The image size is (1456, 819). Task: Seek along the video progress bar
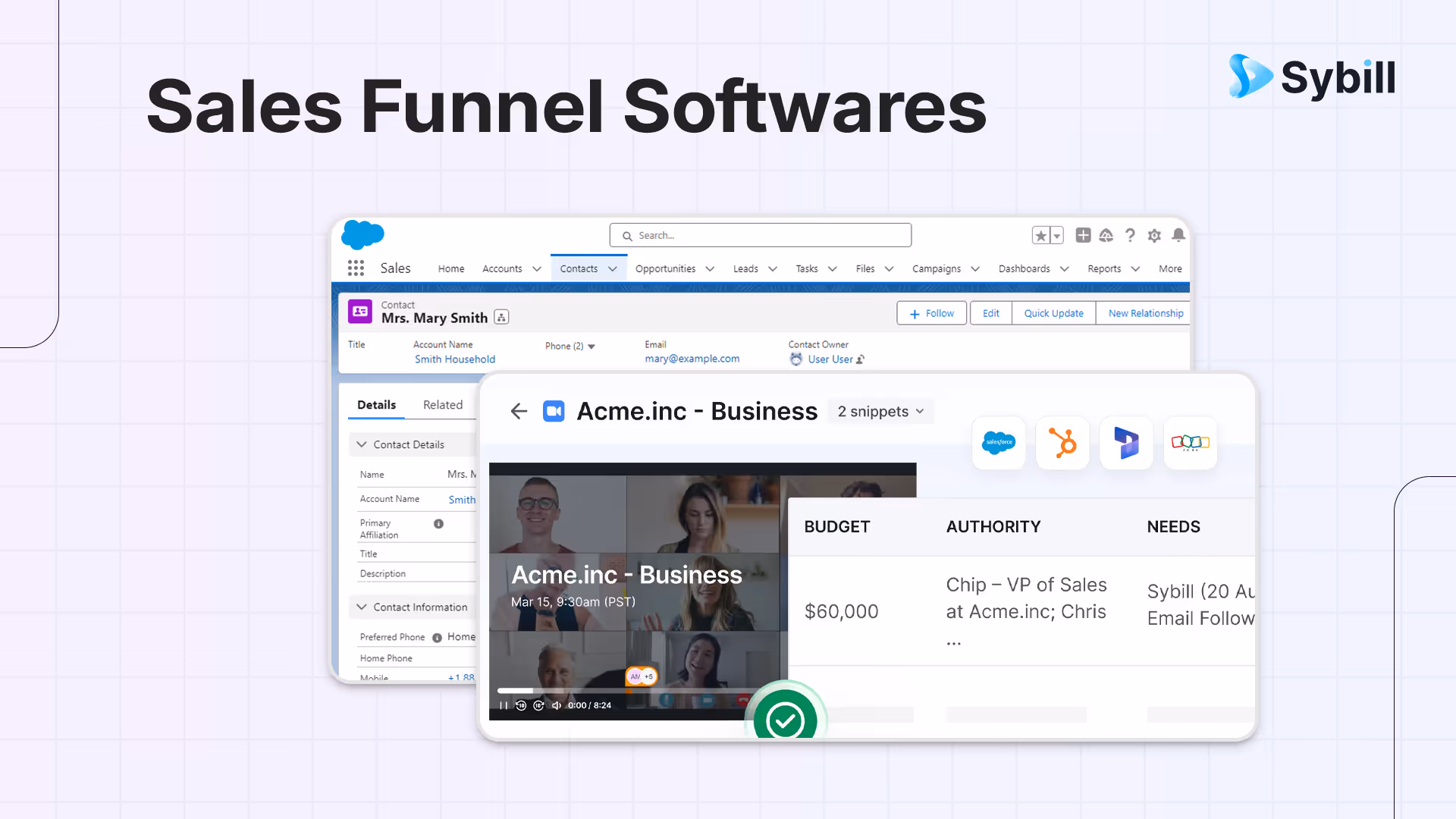point(626,691)
